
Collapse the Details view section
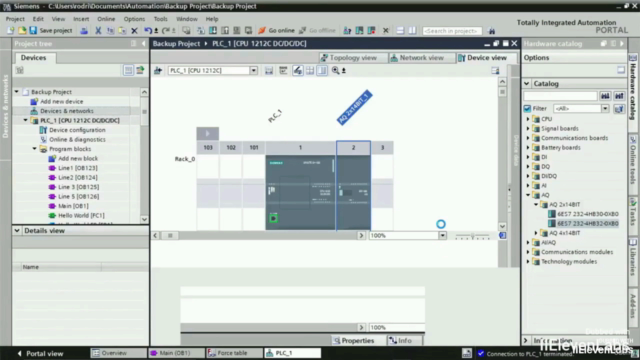coord(17,231)
